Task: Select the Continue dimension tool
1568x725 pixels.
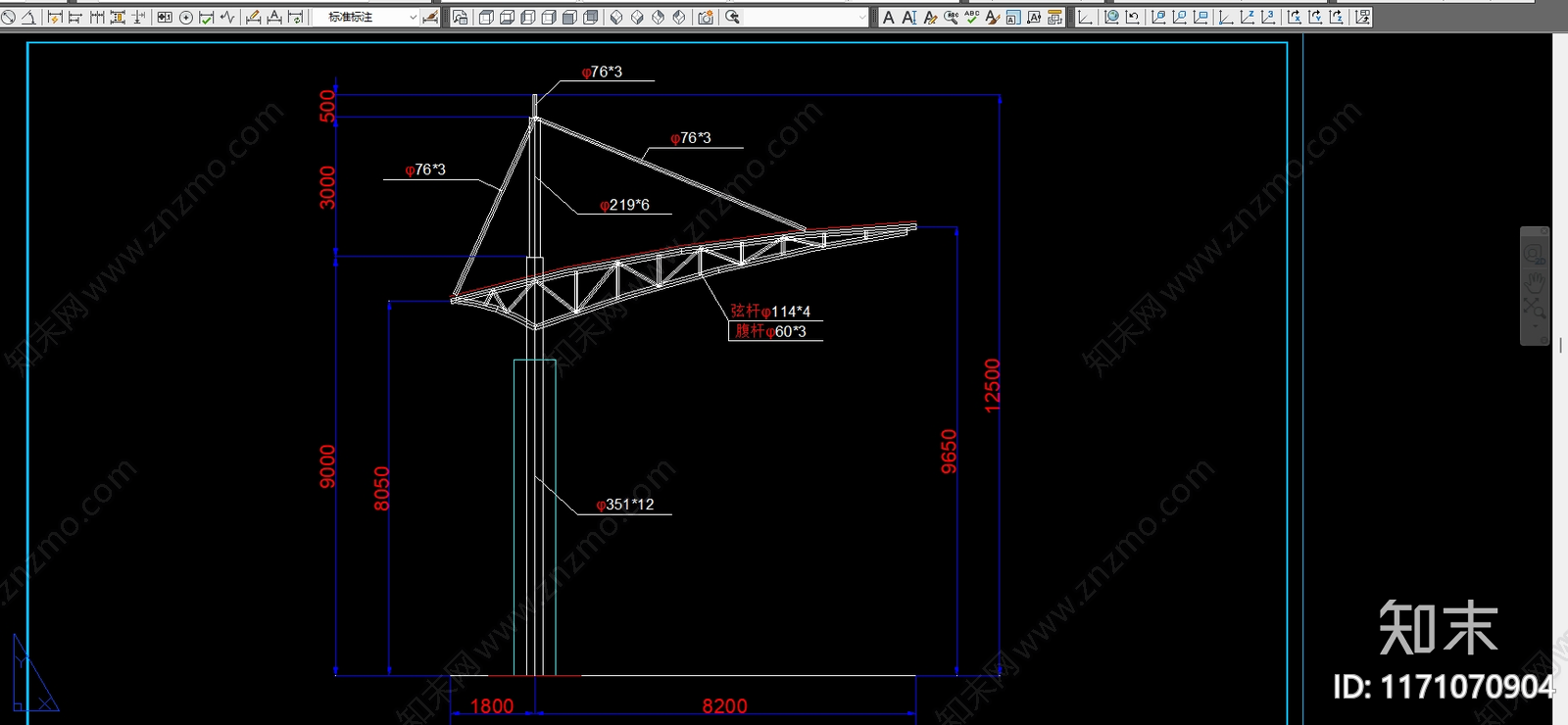Action: pos(96,17)
